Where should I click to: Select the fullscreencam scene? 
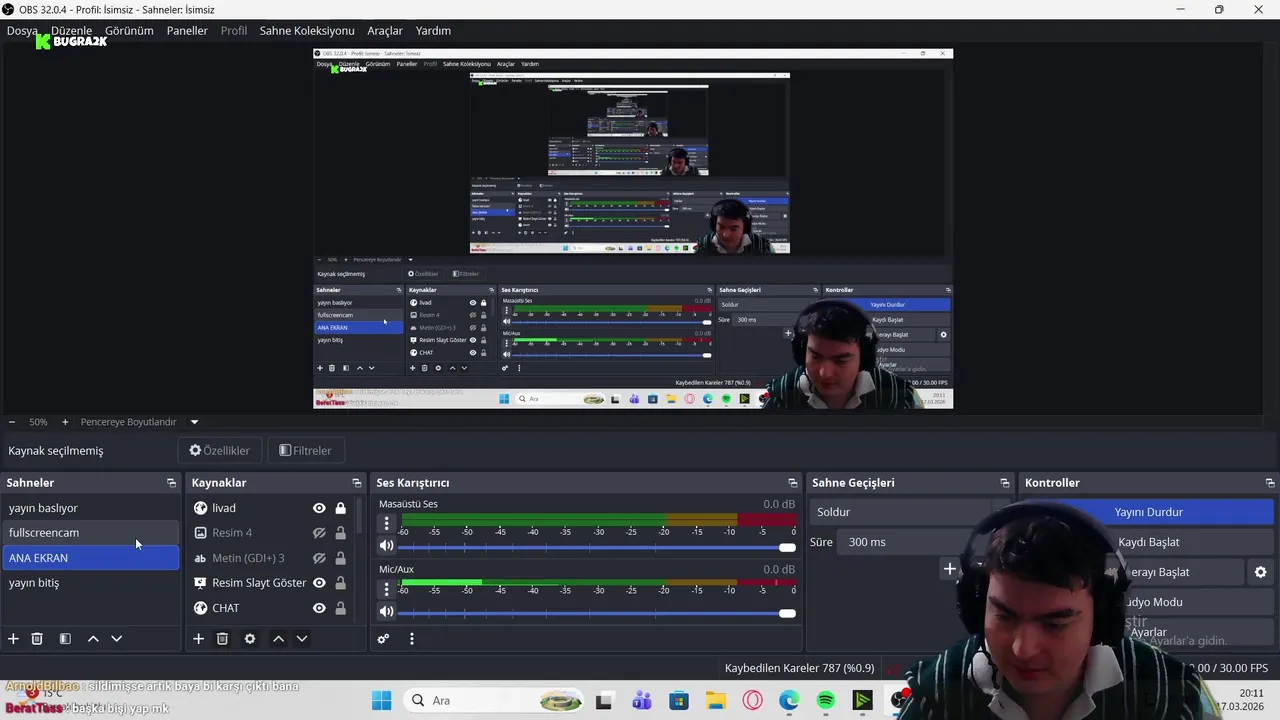pos(90,533)
